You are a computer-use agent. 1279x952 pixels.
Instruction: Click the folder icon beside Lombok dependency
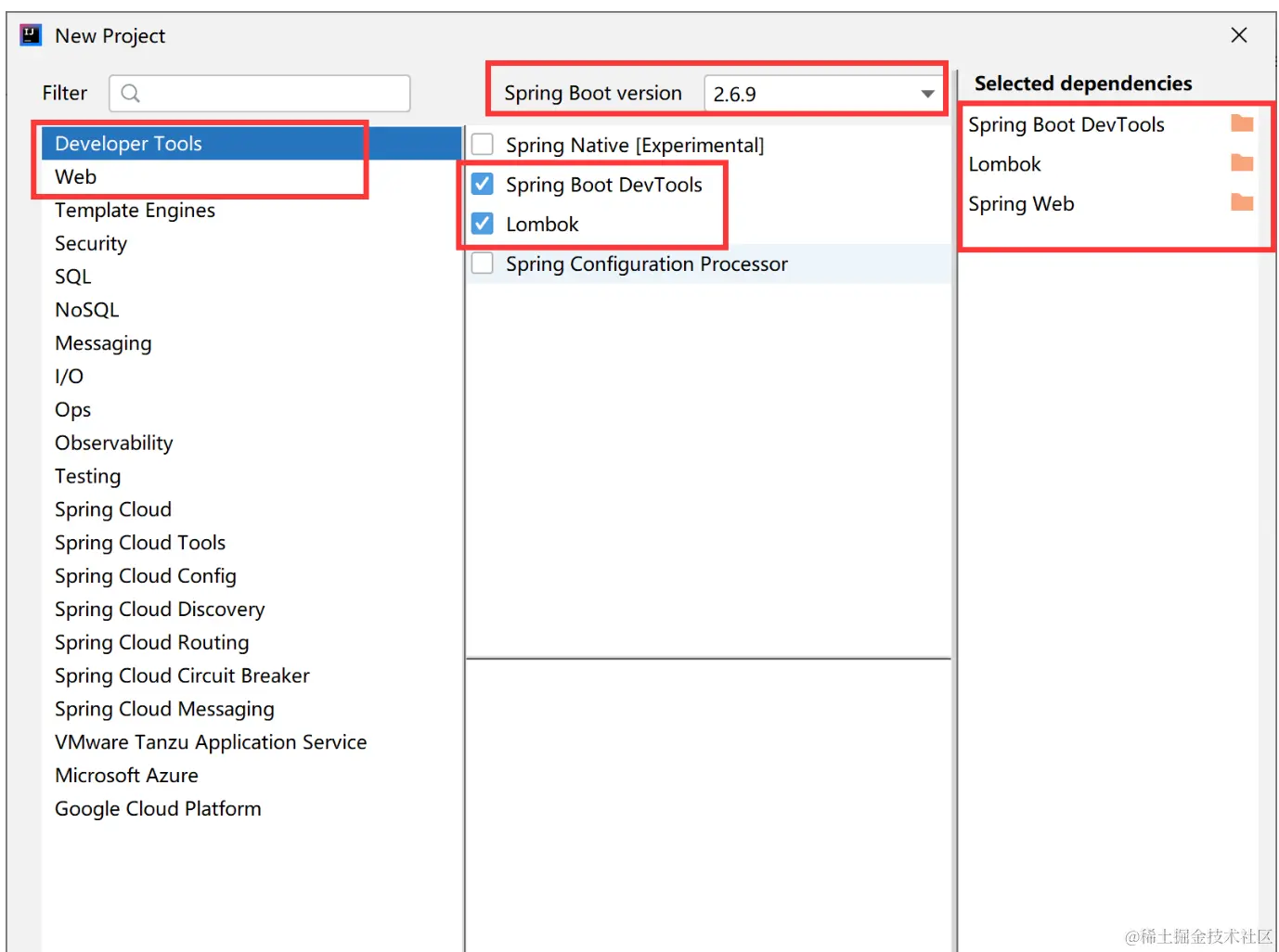point(1242,163)
